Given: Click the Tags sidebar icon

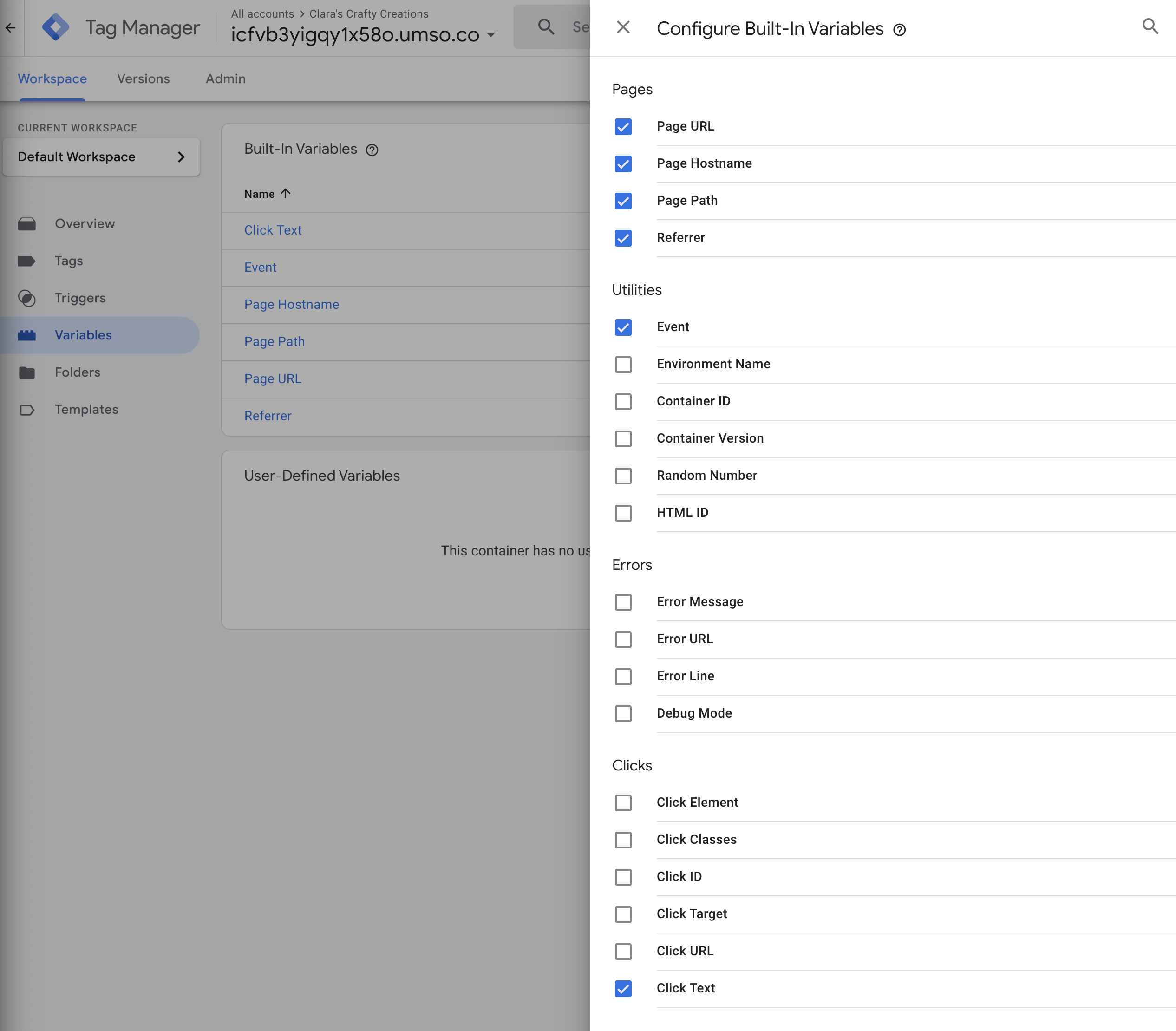Looking at the screenshot, I should [26, 261].
